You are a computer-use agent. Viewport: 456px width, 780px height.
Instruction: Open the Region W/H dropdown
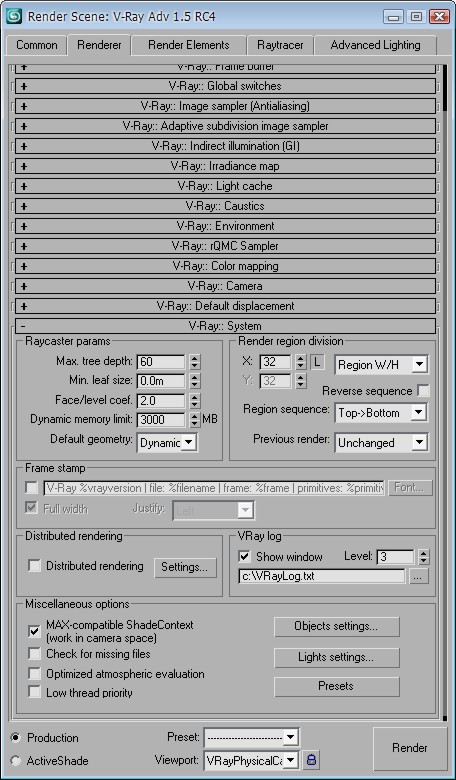coord(381,365)
